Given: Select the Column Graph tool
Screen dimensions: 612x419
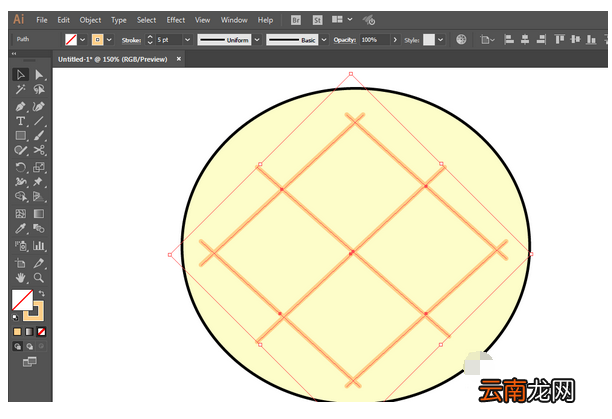Looking at the screenshot, I should point(38,246).
